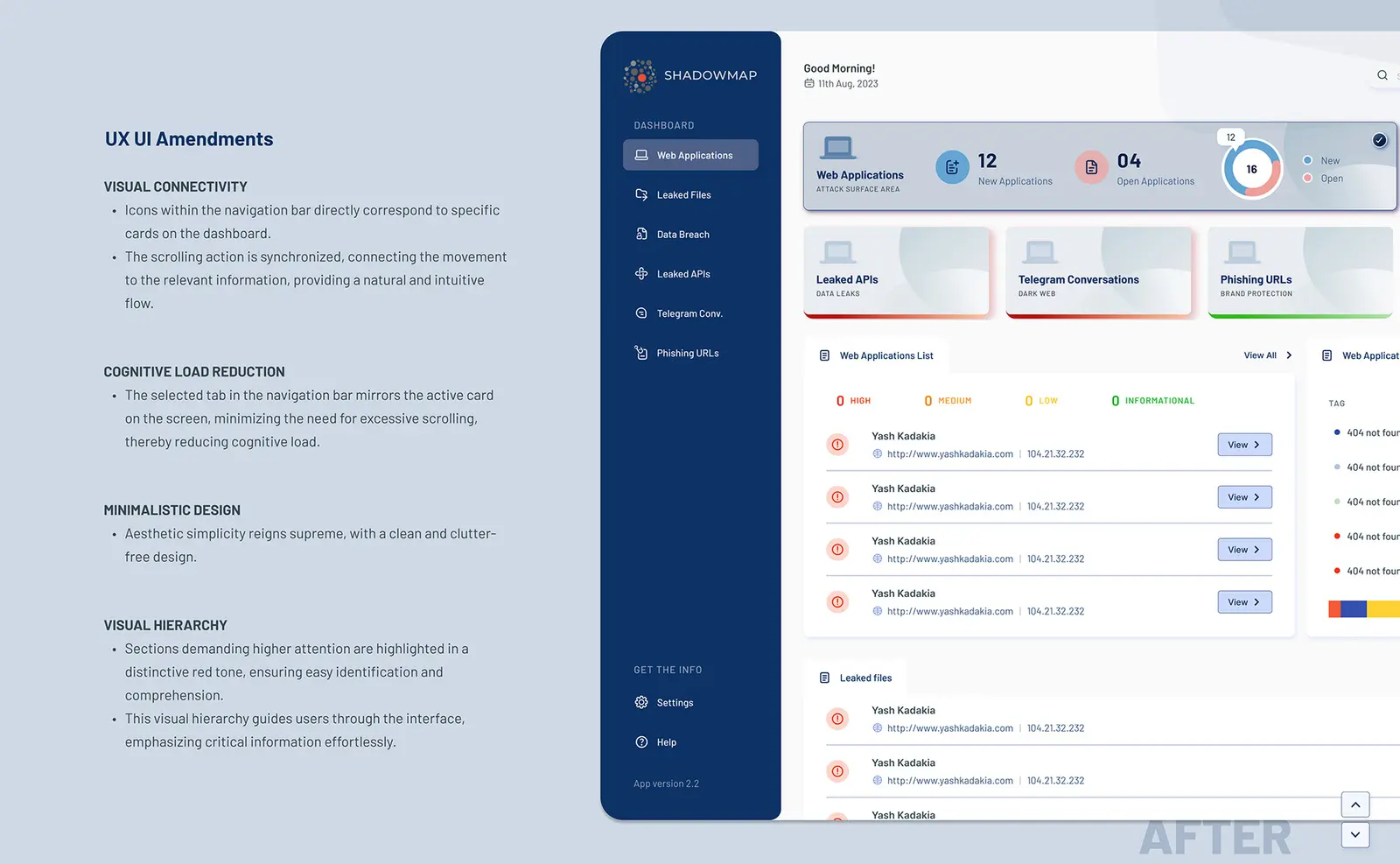Viewport: 1400px width, 864px height.
Task: Click the New Applications blue icon
Action: [952, 167]
